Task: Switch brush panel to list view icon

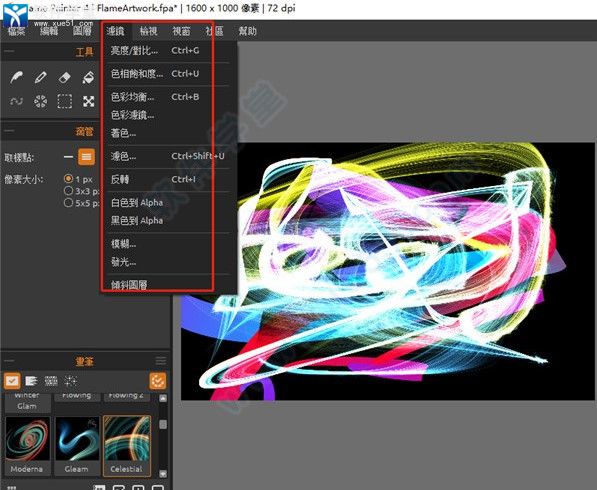Action: [x=31, y=381]
